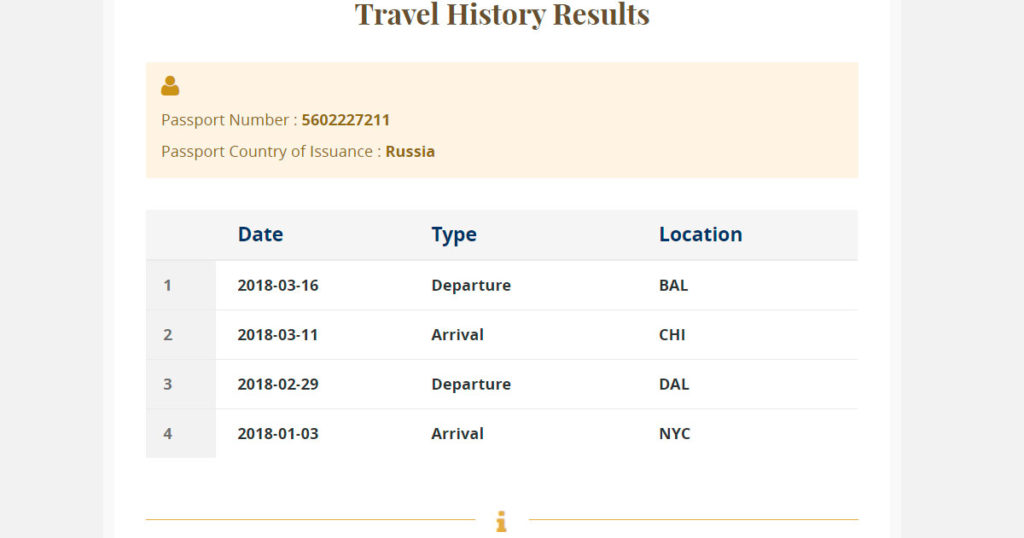This screenshot has width=1024, height=538.
Task: Click the BAL location cell
Action: (673, 285)
